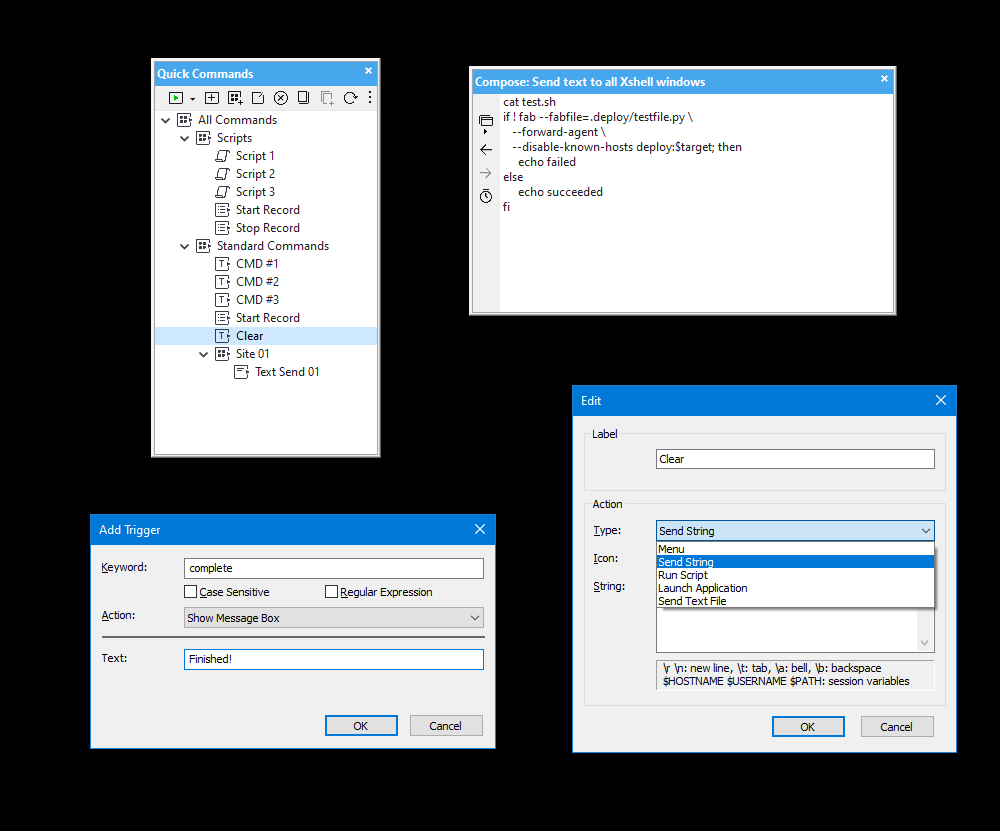Click the String box scrollbar down arrow

pyautogui.click(x=925, y=643)
